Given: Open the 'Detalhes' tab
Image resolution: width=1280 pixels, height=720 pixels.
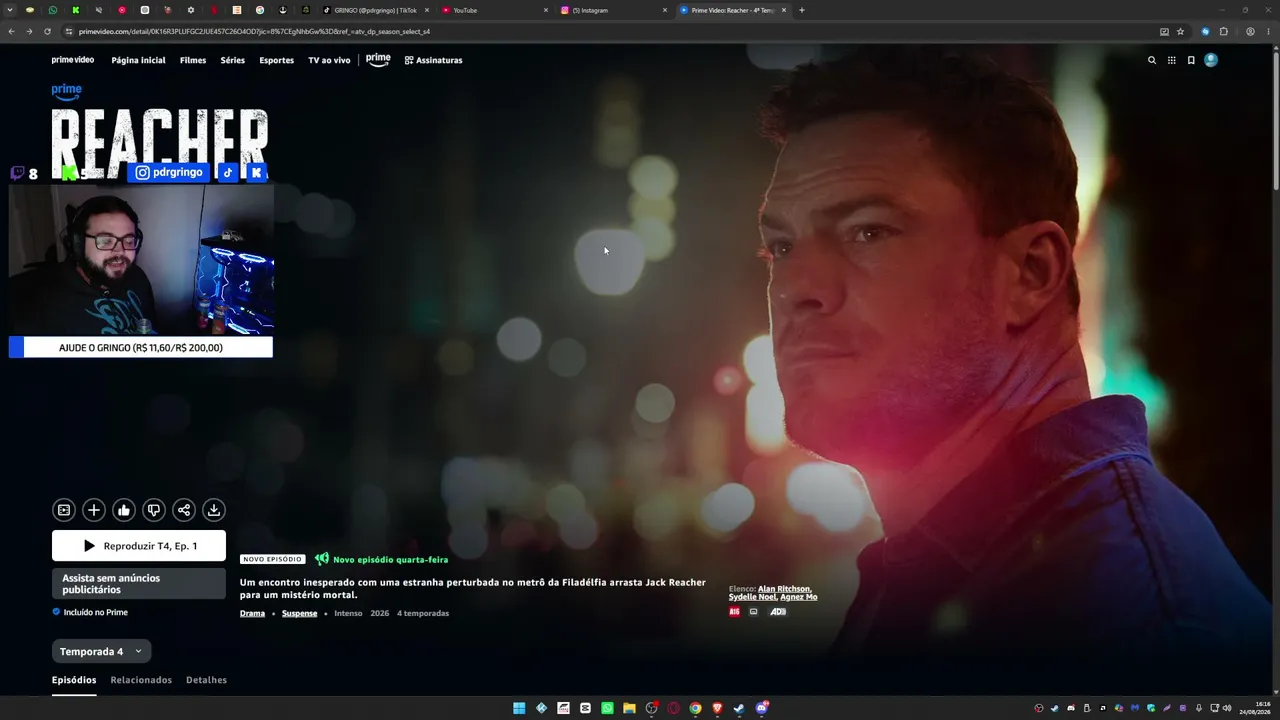Looking at the screenshot, I should click(206, 680).
